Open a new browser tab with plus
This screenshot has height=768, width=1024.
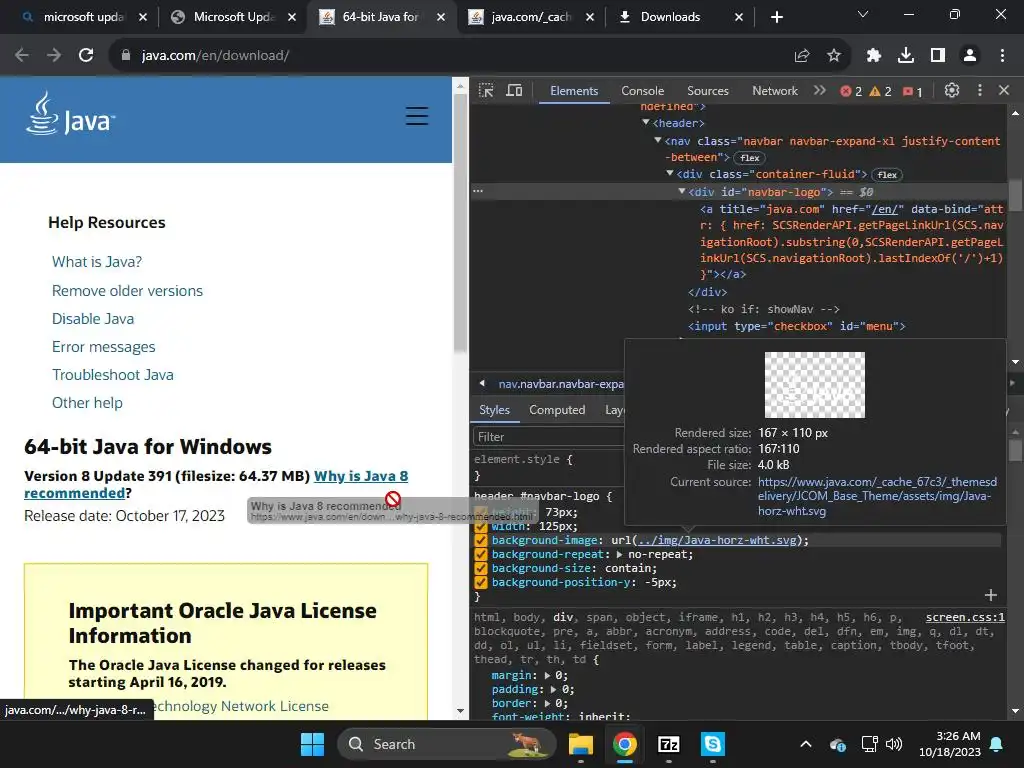click(x=776, y=17)
